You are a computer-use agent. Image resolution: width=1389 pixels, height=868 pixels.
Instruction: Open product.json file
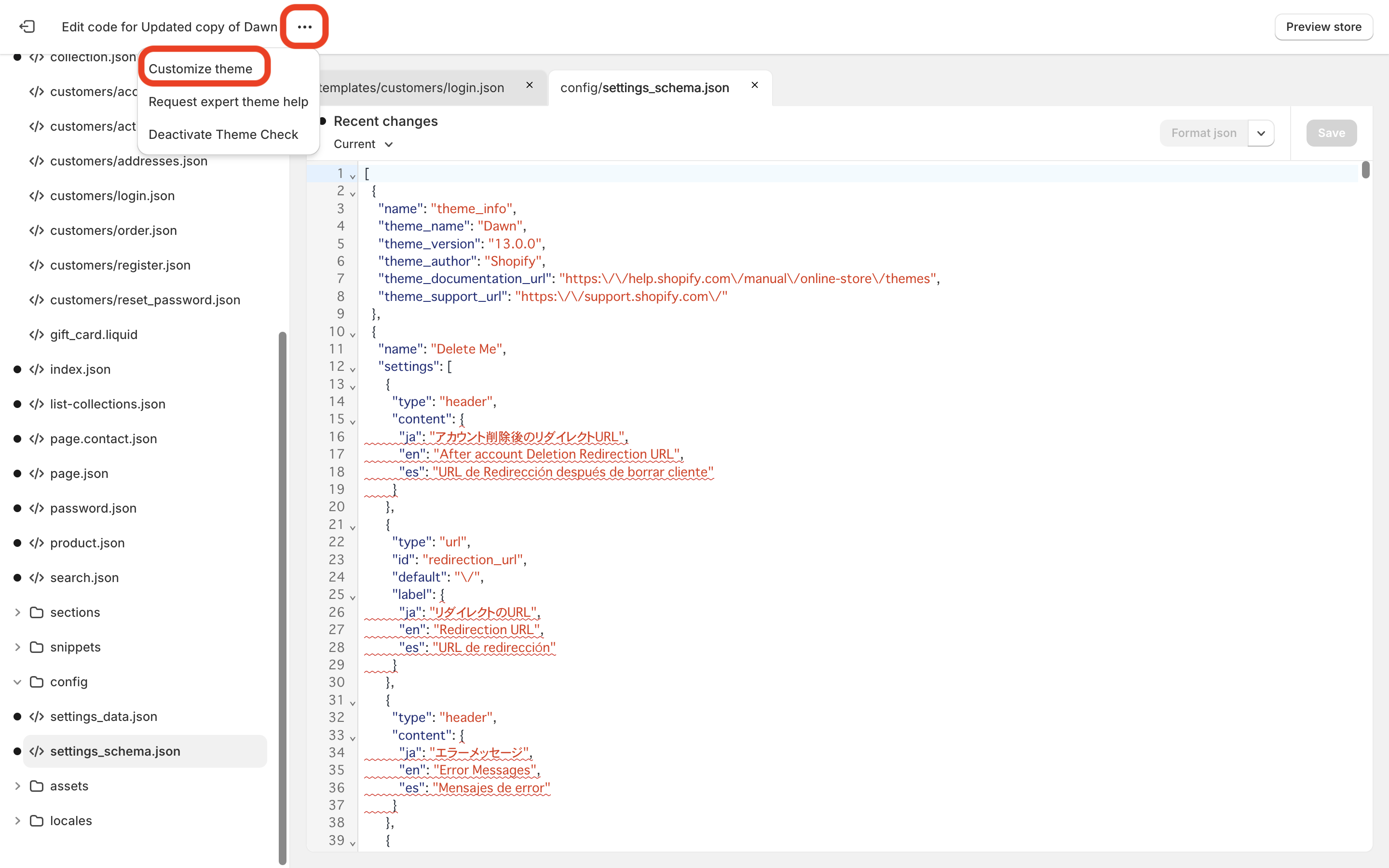click(x=87, y=542)
